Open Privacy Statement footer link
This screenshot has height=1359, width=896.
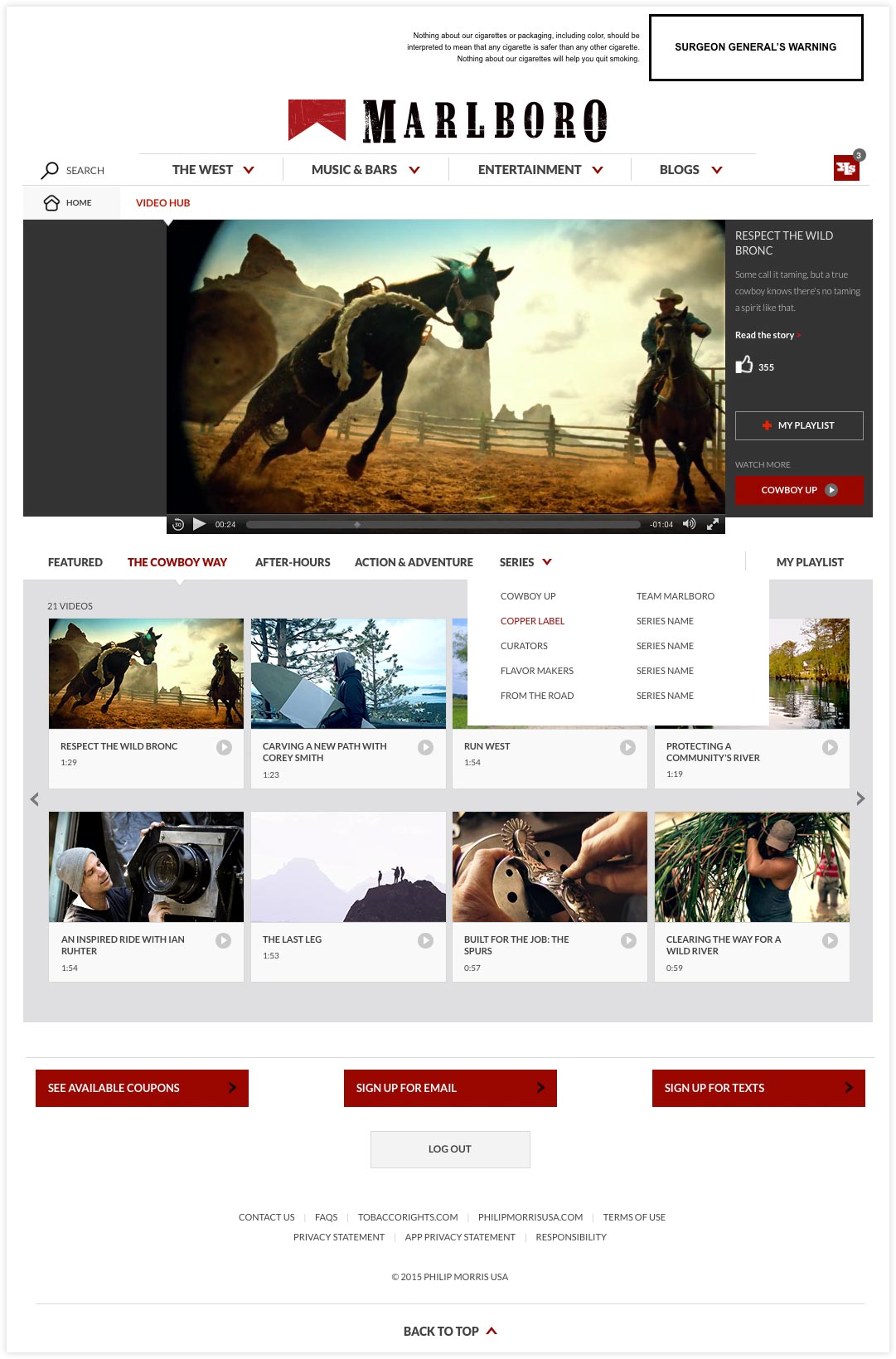tap(339, 1237)
